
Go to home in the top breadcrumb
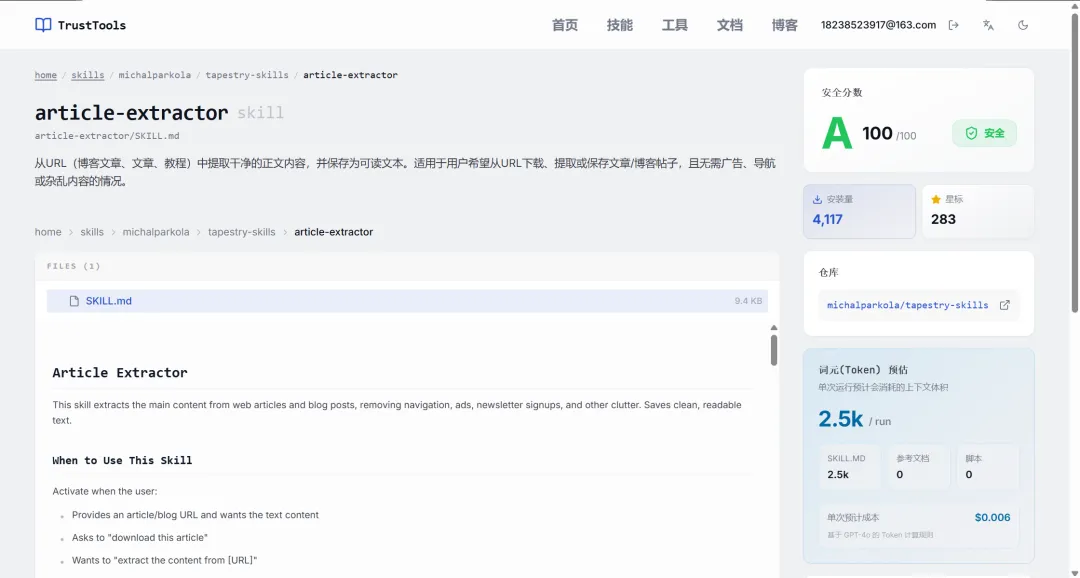coord(45,75)
